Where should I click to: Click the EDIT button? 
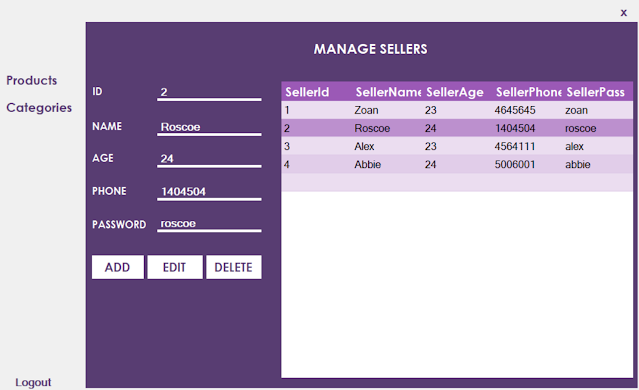175,267
